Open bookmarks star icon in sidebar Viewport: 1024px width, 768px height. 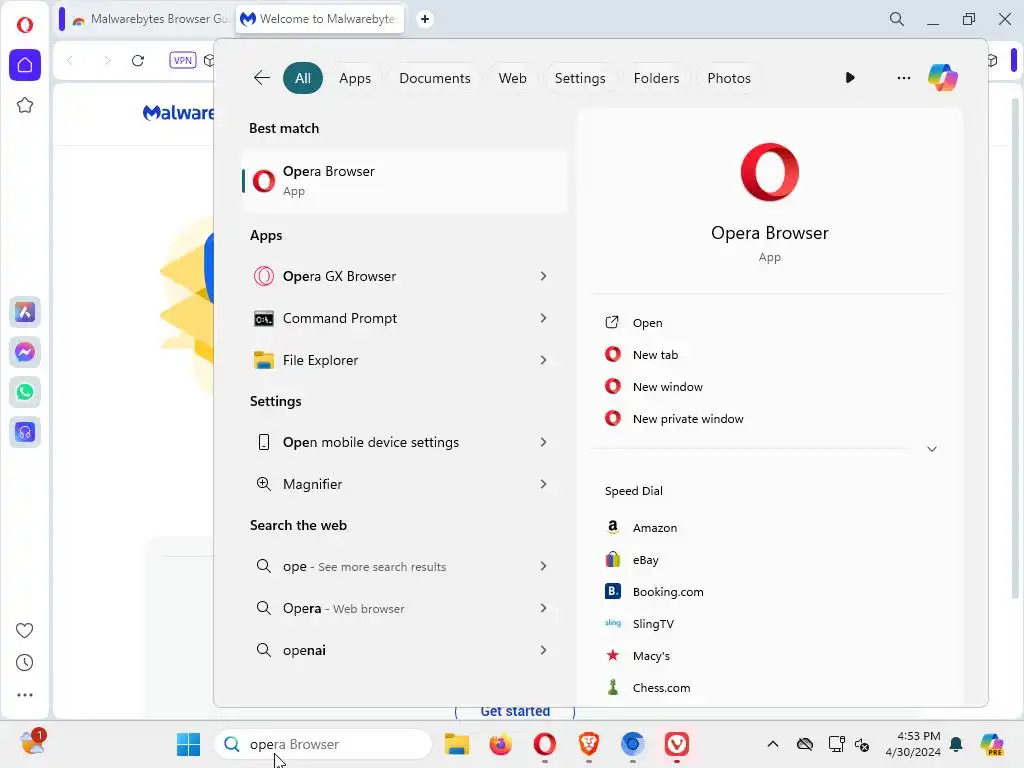(25, 105)
